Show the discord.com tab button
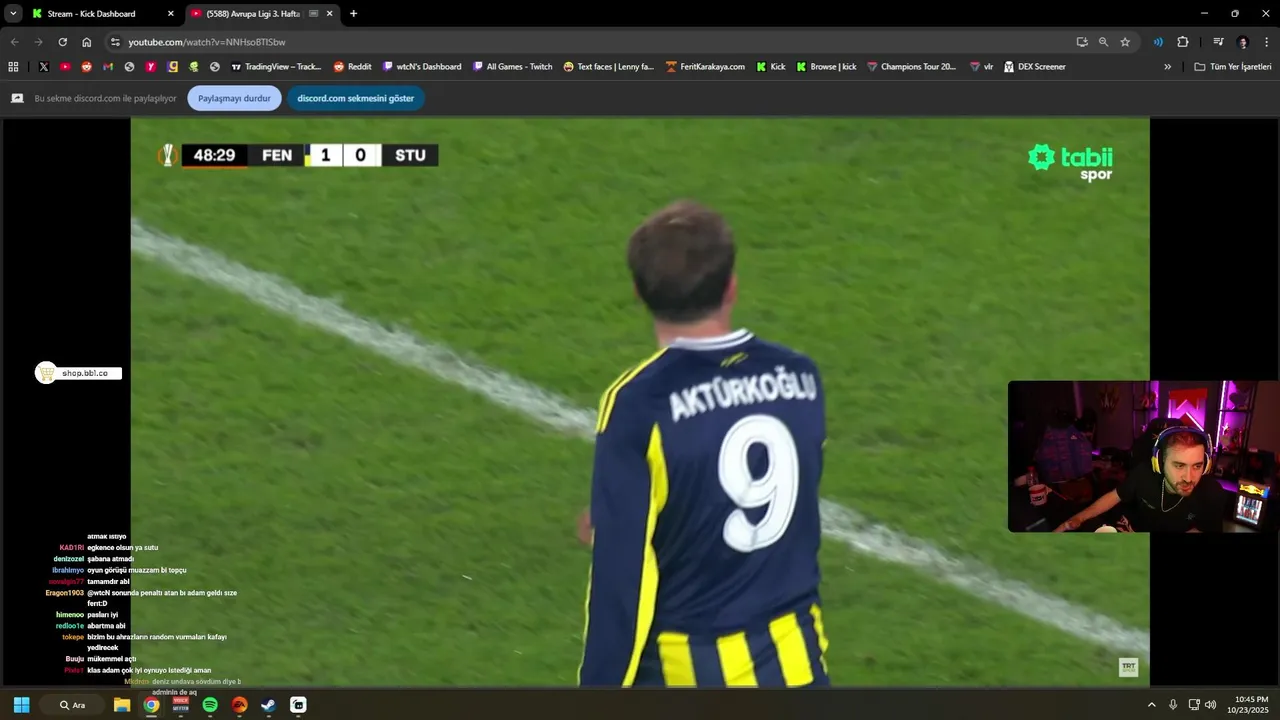1280x720 pixels. pyautogui.click(x=355, y=98)
